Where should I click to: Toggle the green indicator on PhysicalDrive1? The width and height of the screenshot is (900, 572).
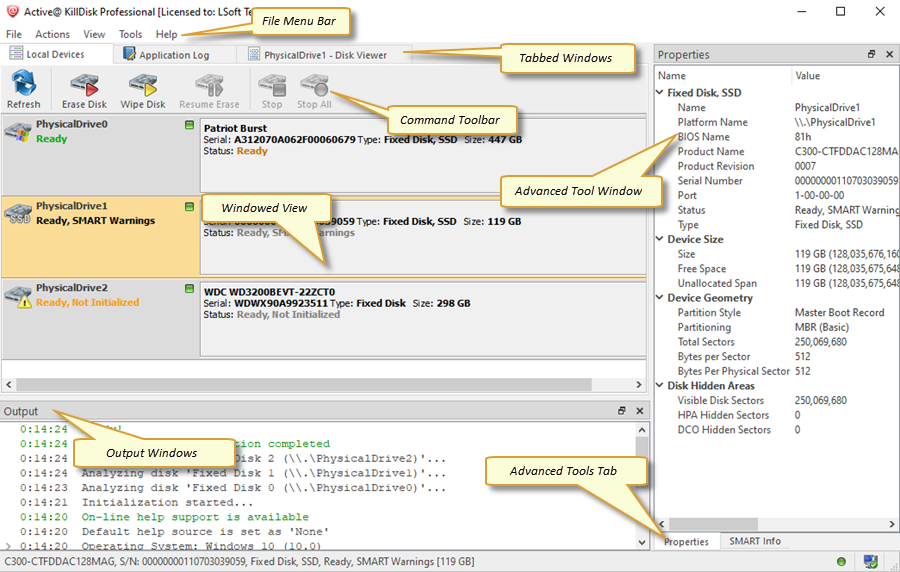click(190, 207)
